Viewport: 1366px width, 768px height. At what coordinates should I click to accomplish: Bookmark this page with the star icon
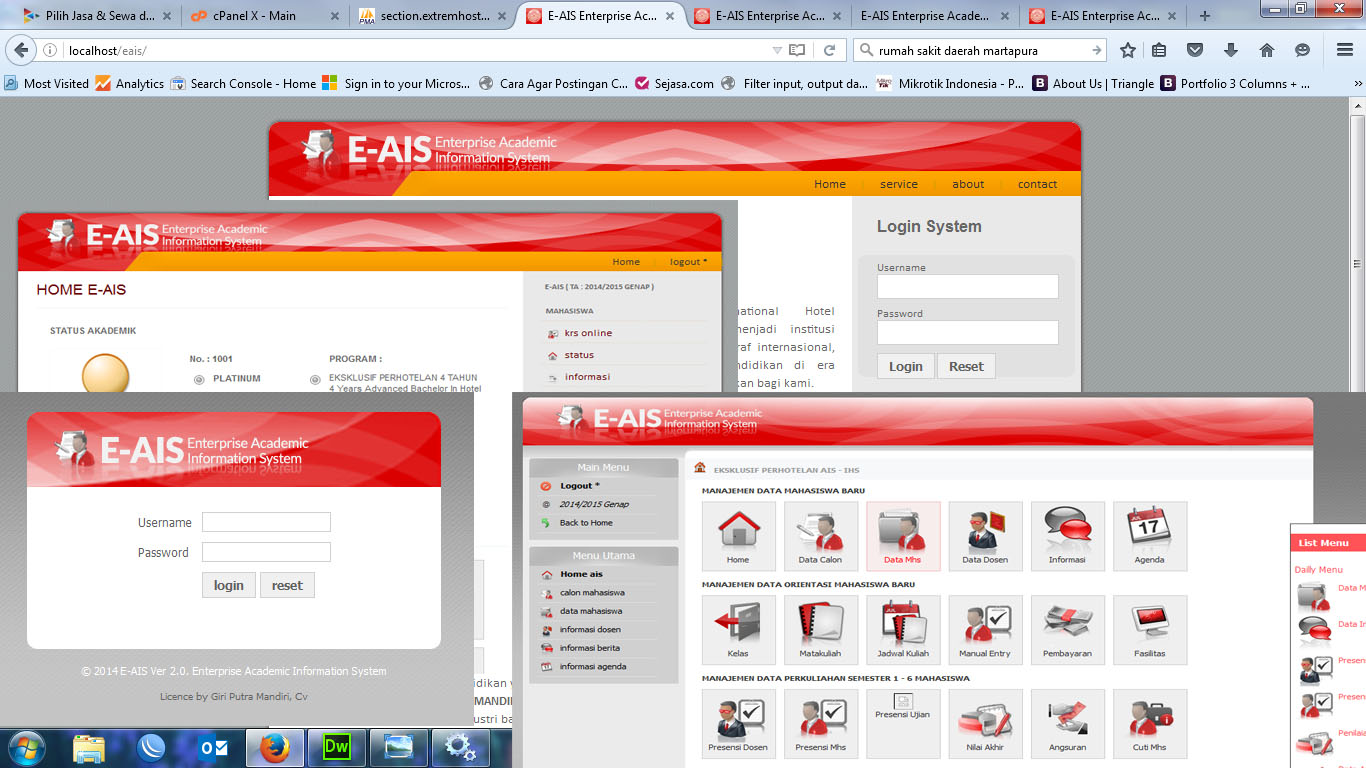click(1128, 50)
